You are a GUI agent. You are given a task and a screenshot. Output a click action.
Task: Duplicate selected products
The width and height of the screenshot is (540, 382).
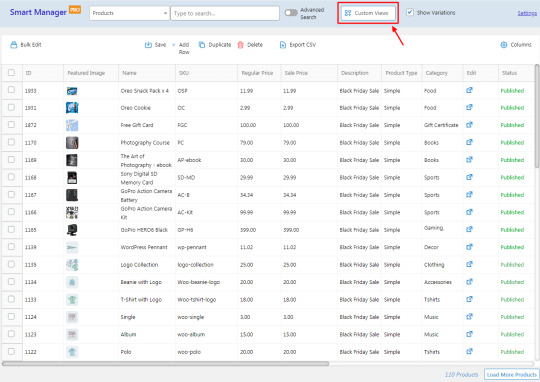point(215,45)
